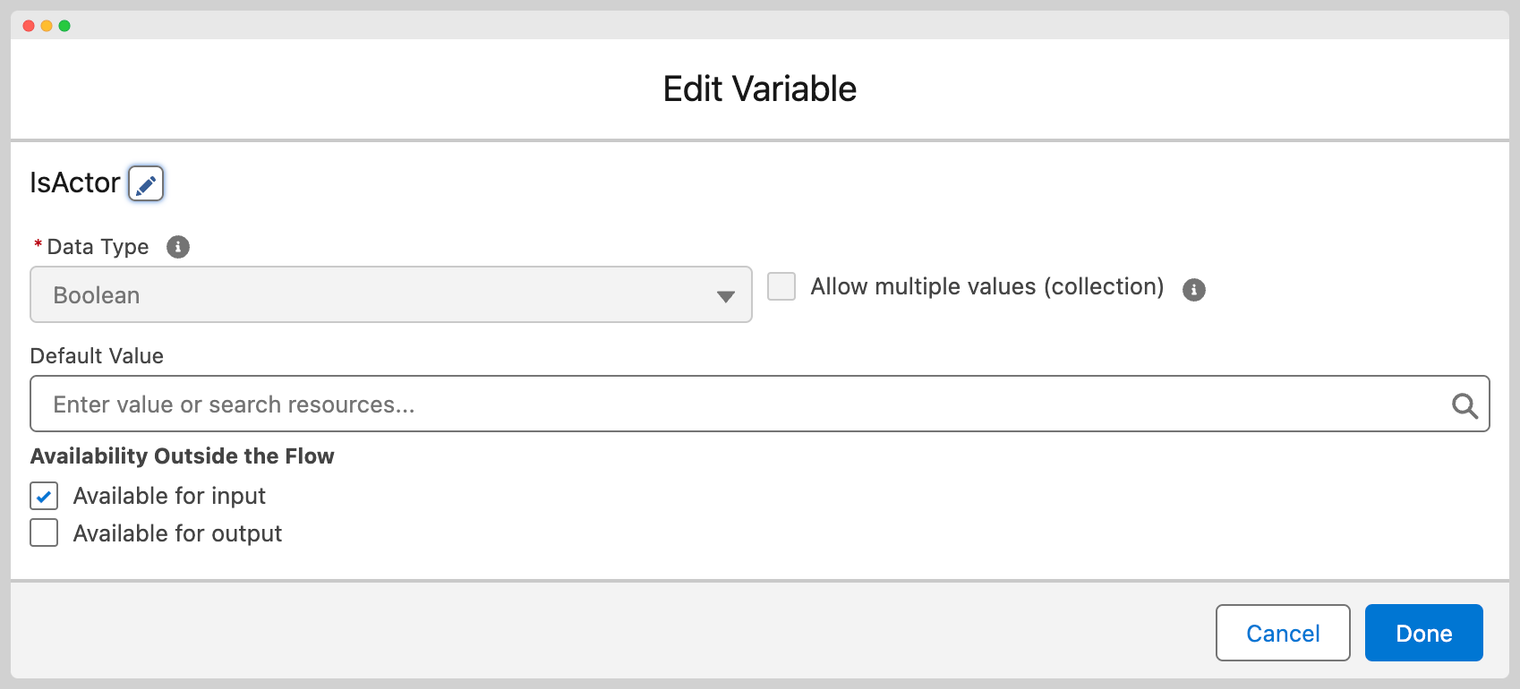This screenshot has height=689, width=1520.
Task: Click the info icon after collection checkbox
Action: pos(1194,290)
